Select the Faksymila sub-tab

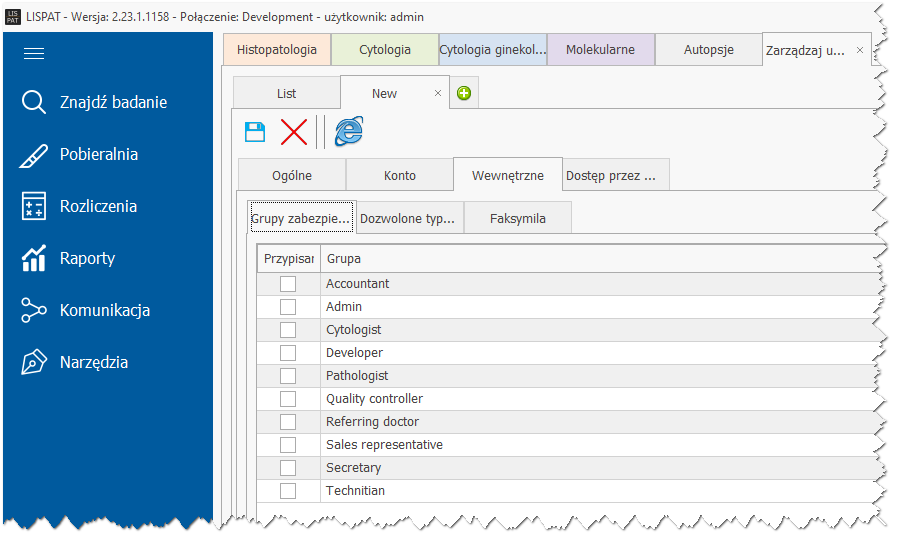tap(518, 218)
